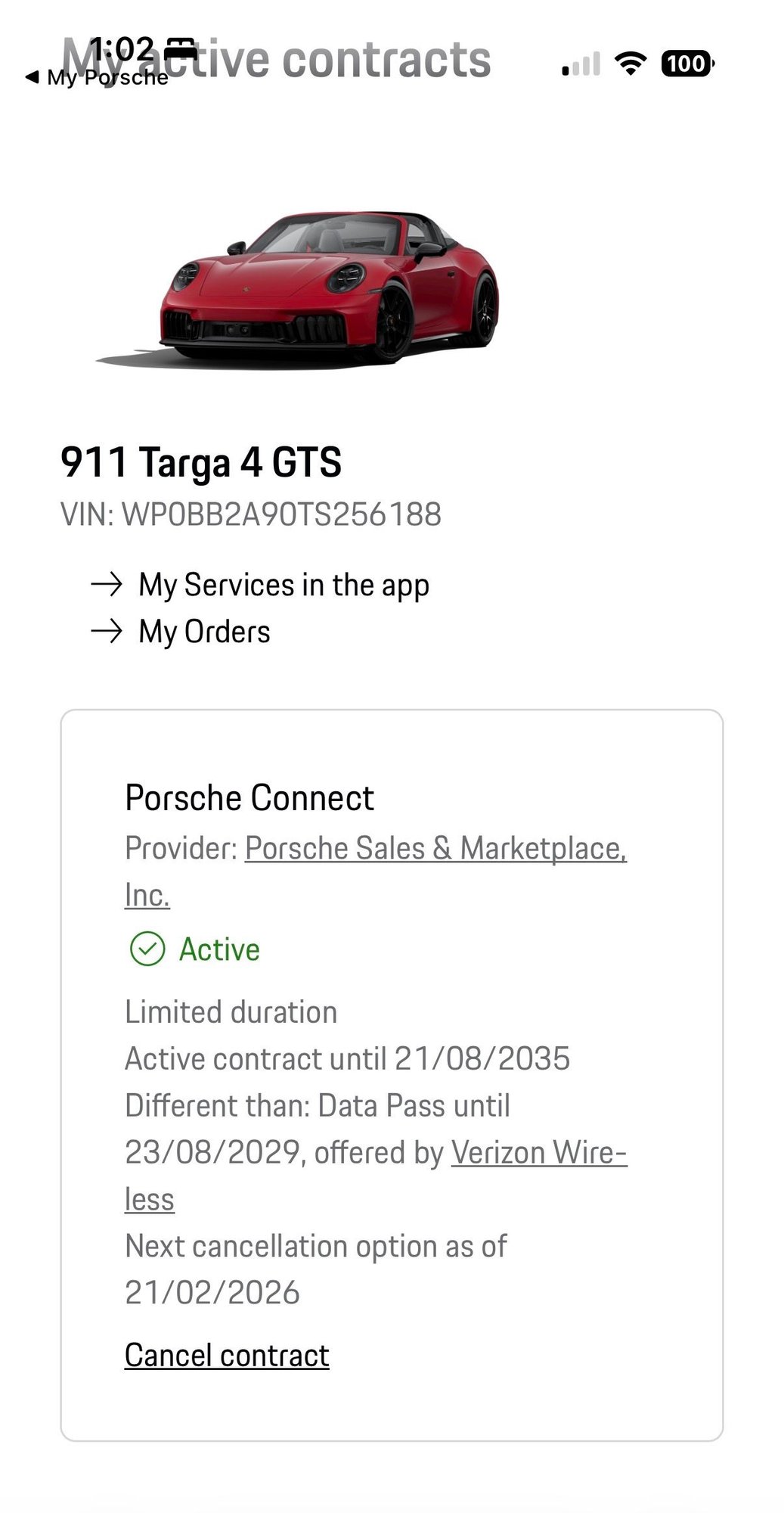Tap the status bar clock showing 1:02
784x1513 pixels.
122,48
